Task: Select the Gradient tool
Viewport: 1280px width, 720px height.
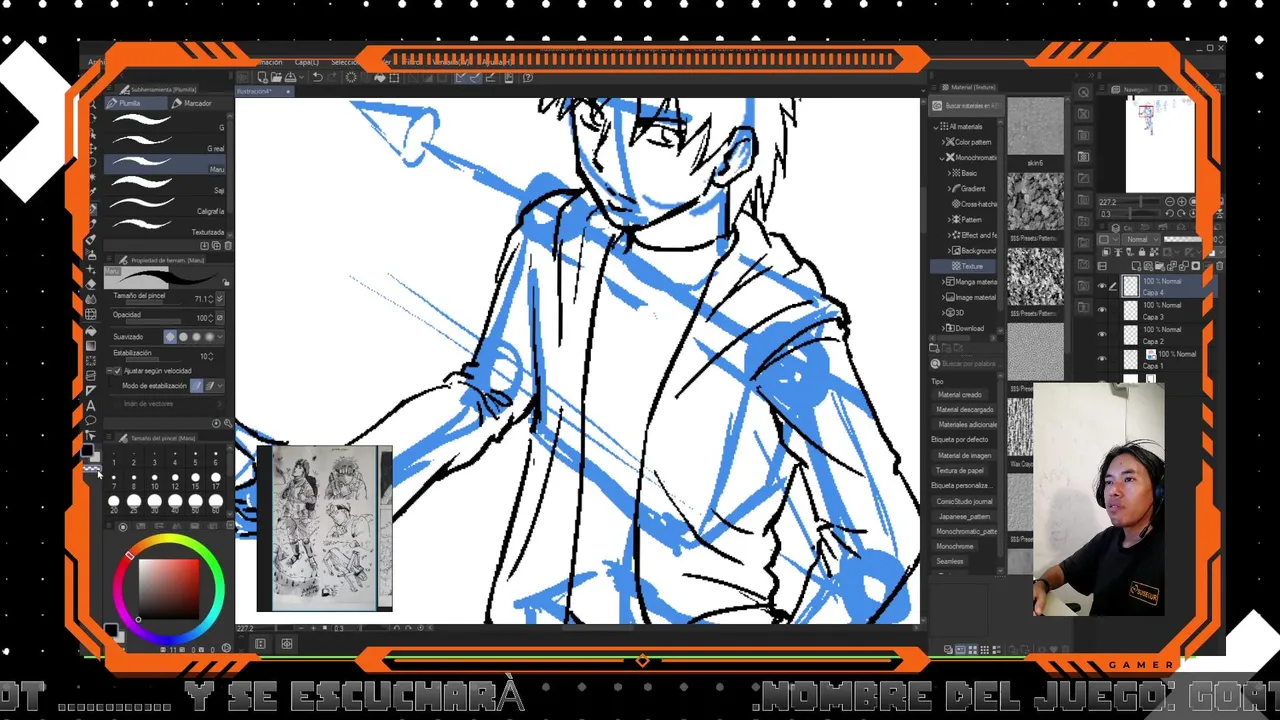Action: tap(90, 346)
